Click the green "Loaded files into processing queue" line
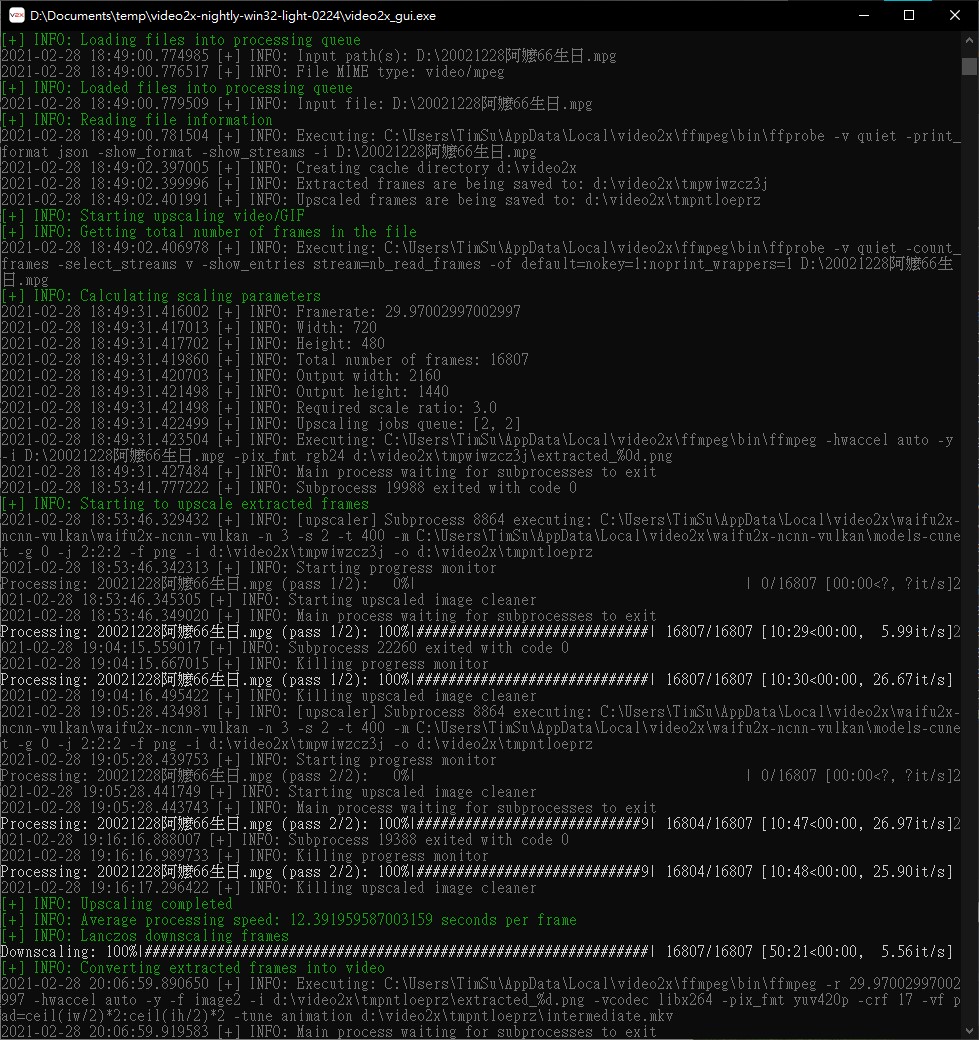Screen dimensions: 979x1040 177,88
